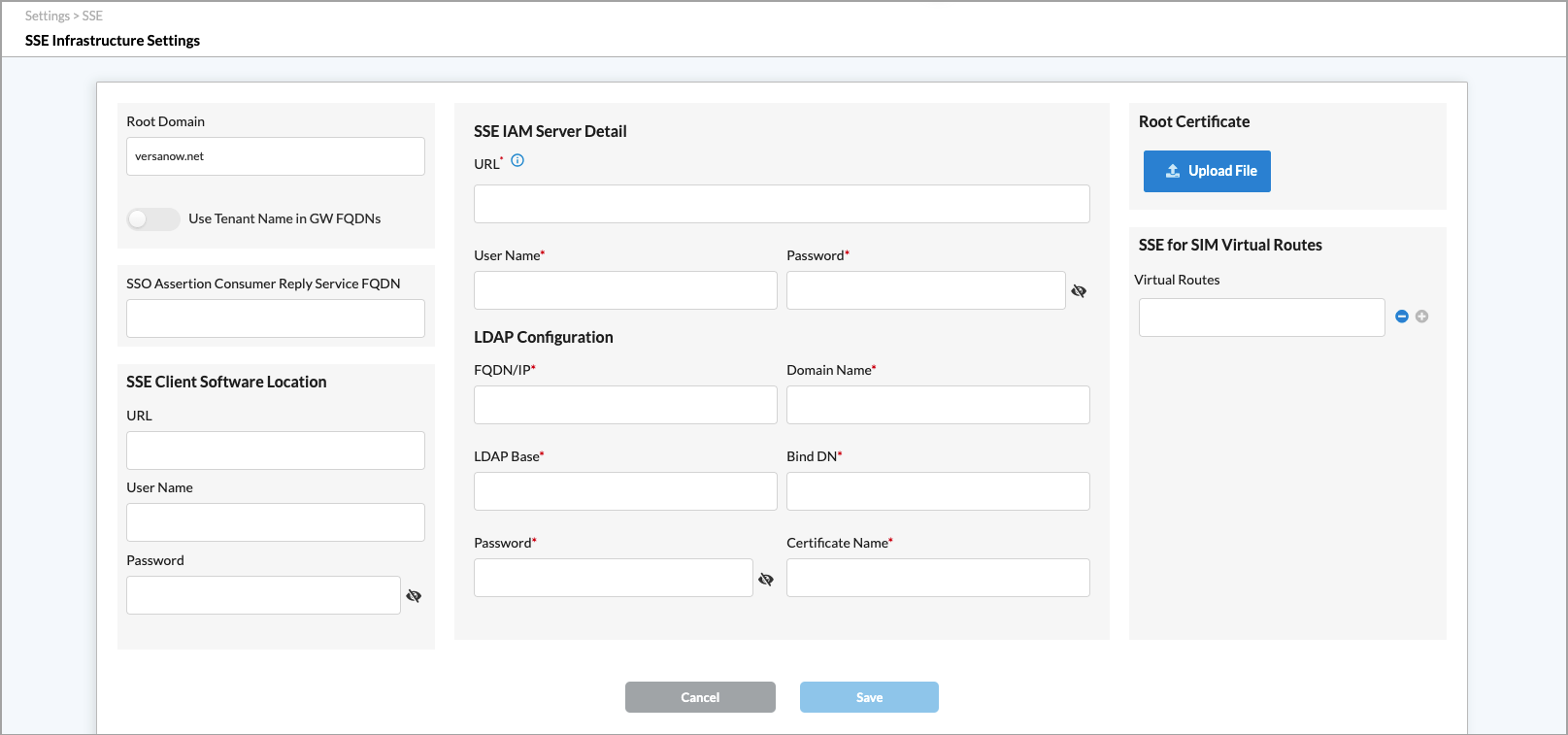
Task: Focus SSO Assertion Consumer Reply Service FQDN field
Action: point(276,318)
